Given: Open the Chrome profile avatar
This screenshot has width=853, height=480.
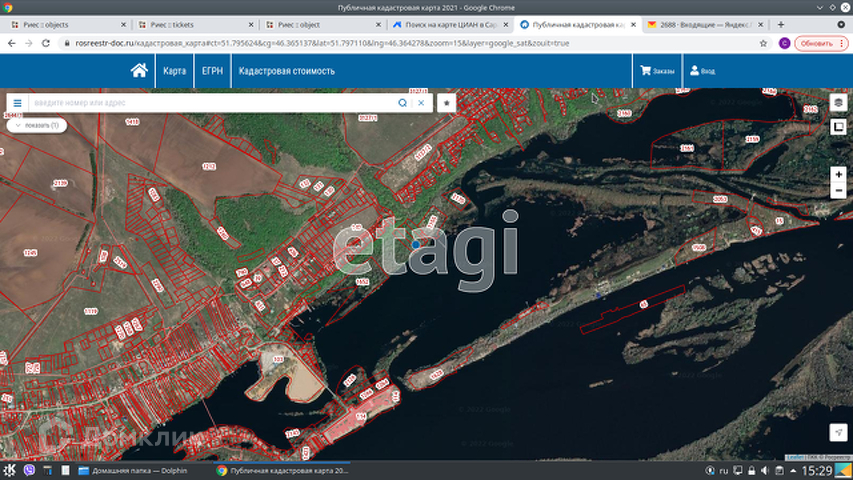Looking at the screenshot, I should pos(784,43).
